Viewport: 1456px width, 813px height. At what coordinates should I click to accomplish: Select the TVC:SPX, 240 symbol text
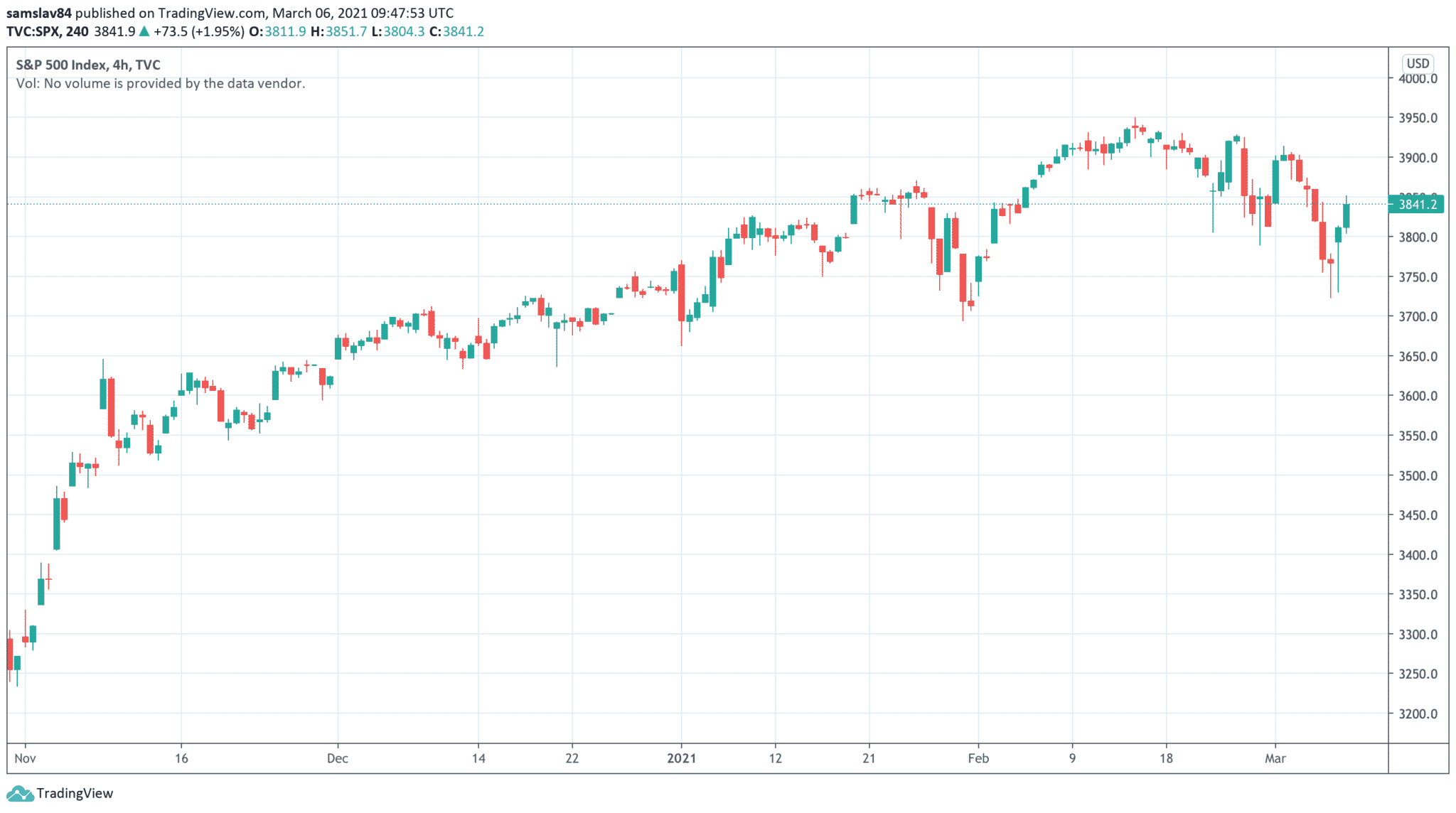(x=48, y=31)
